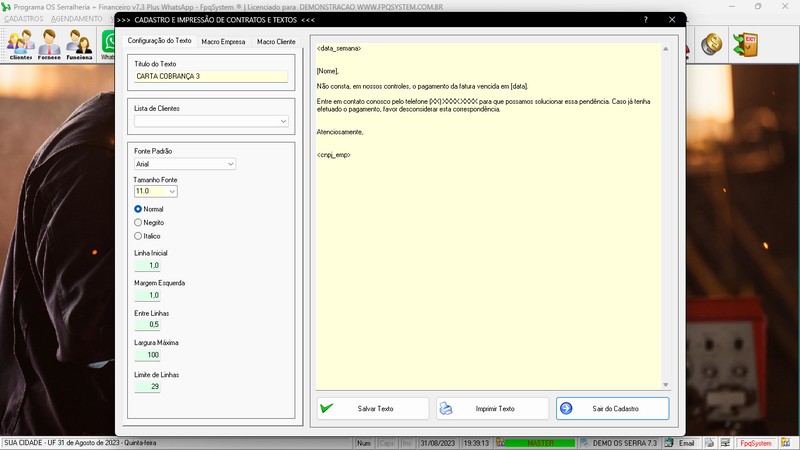Click the Linha Inicial value field
This screenshot has width=800, height=450.
tap(147, 265)
